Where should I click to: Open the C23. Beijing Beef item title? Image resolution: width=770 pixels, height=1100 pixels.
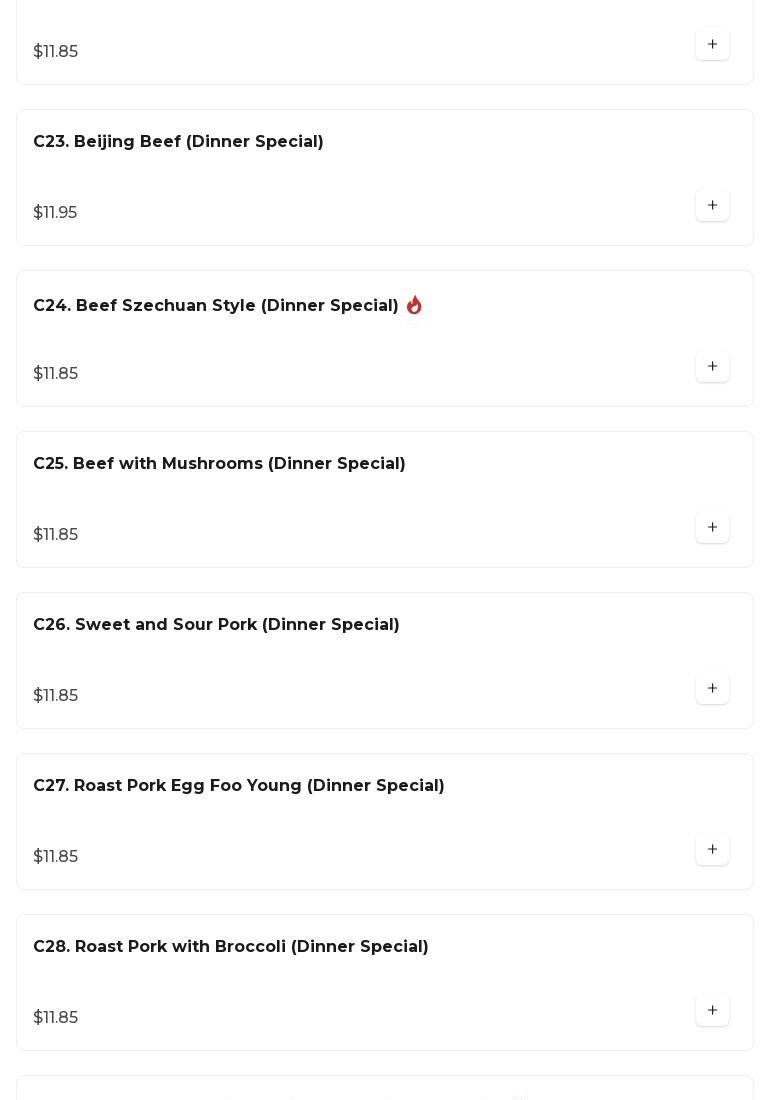pyautogui.click(x=178, y=142)
